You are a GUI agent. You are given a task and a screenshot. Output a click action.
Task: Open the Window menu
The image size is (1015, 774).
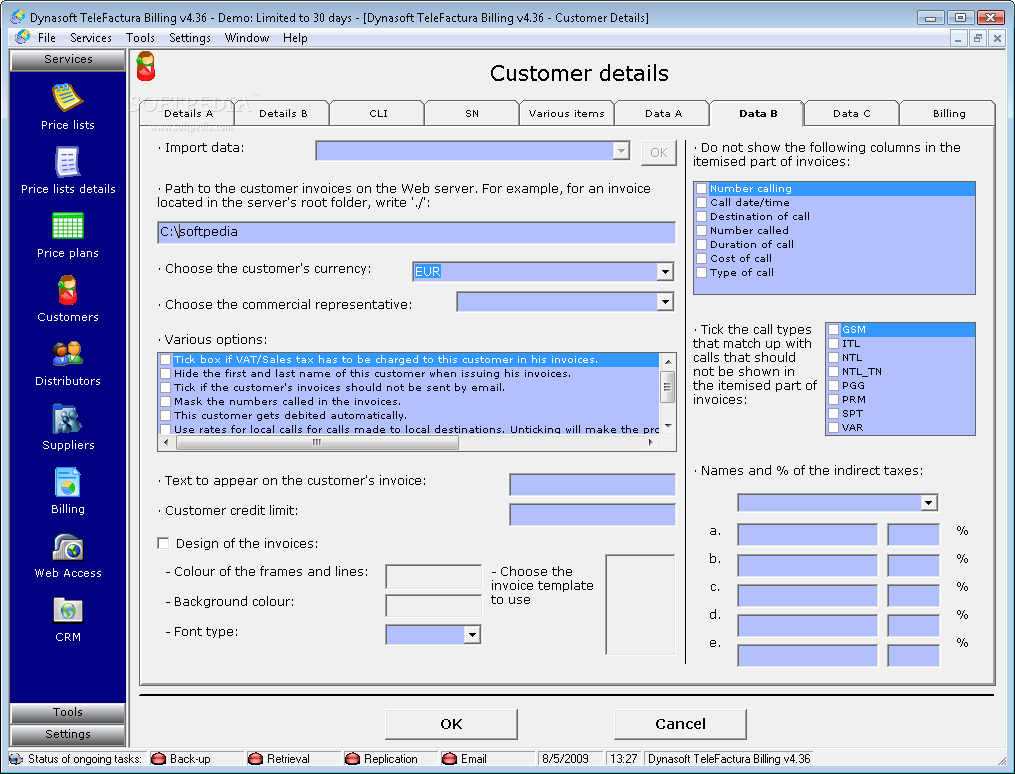tap(247, 38)
